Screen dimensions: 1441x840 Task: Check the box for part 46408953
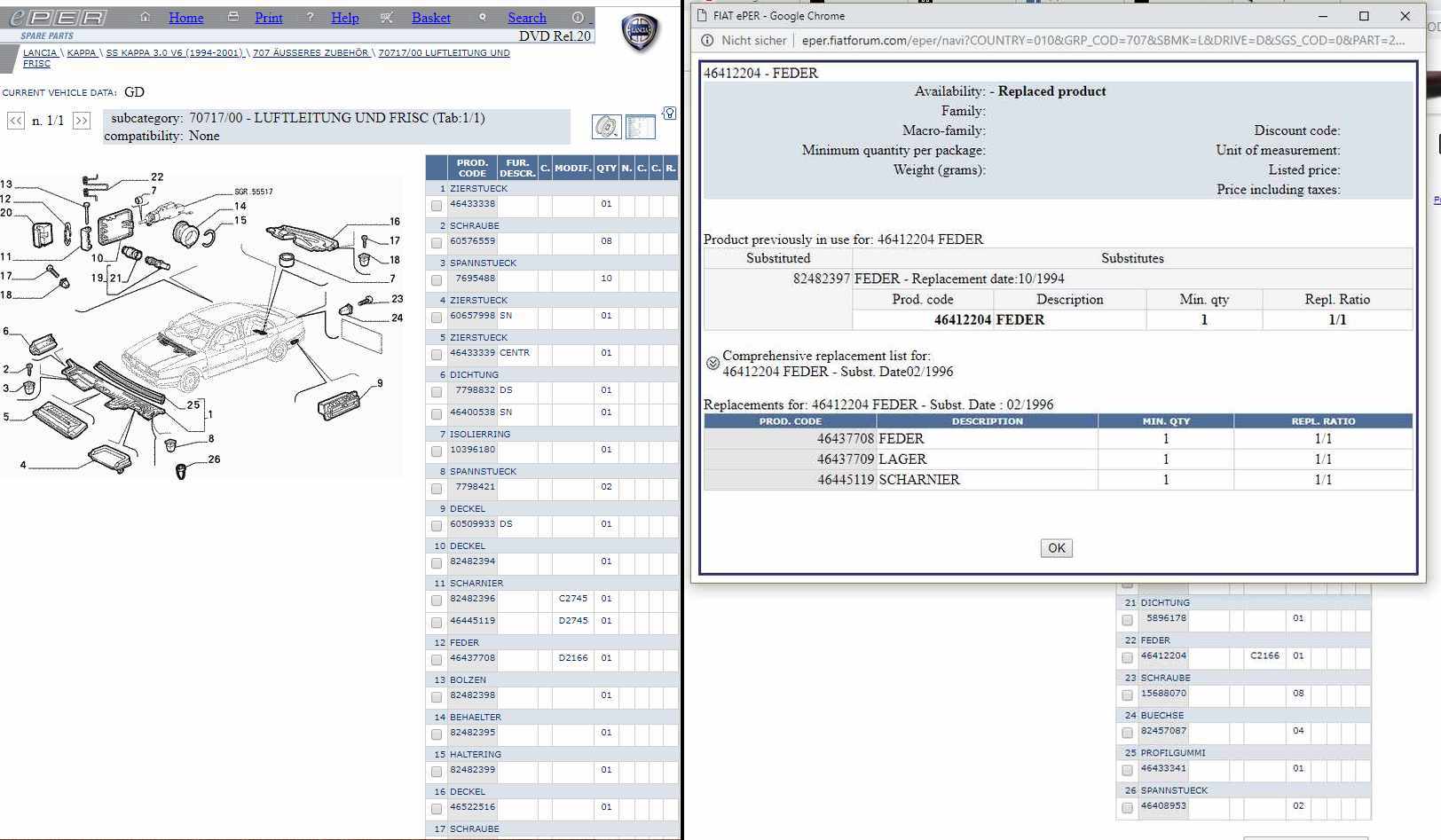(1128, 808)
